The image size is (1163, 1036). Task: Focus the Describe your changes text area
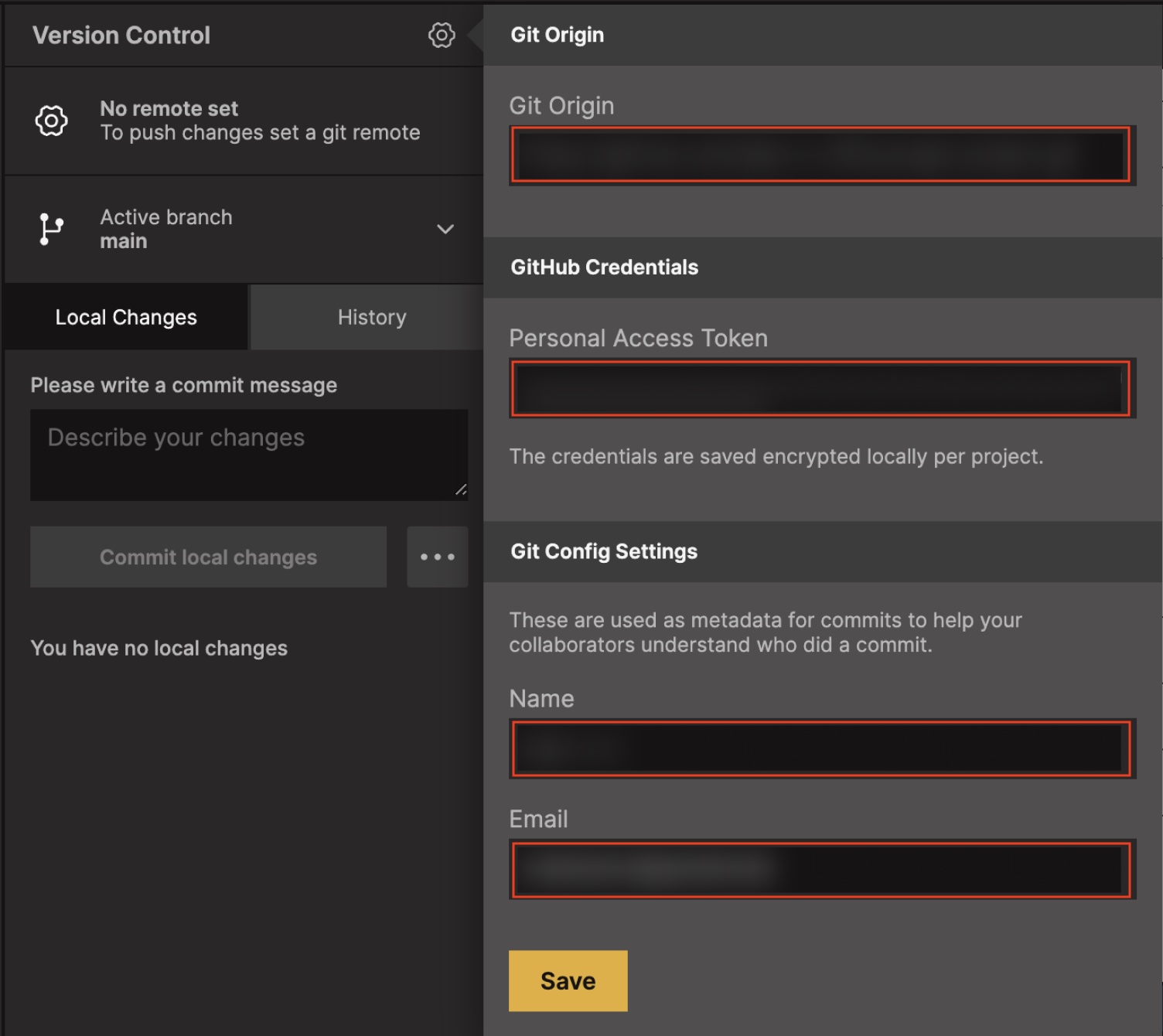tap(248, 455)
